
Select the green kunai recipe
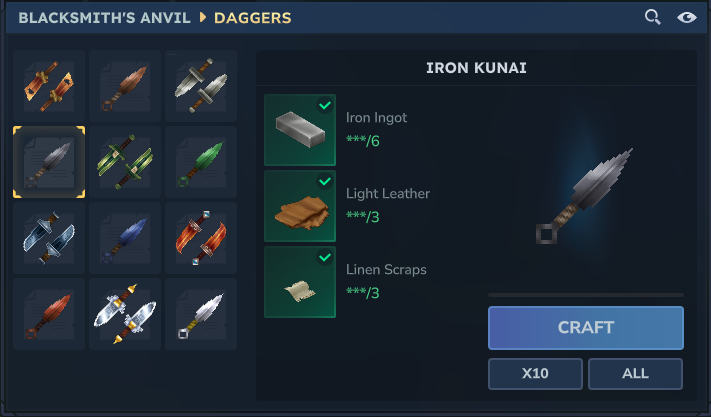click(x=201, y=162)
